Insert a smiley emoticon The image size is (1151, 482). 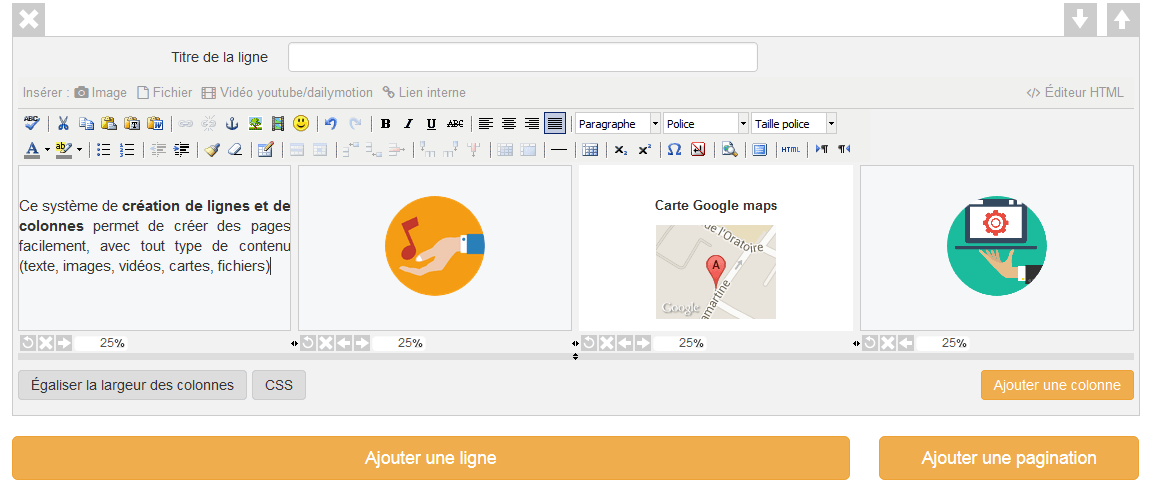point(300,124)
